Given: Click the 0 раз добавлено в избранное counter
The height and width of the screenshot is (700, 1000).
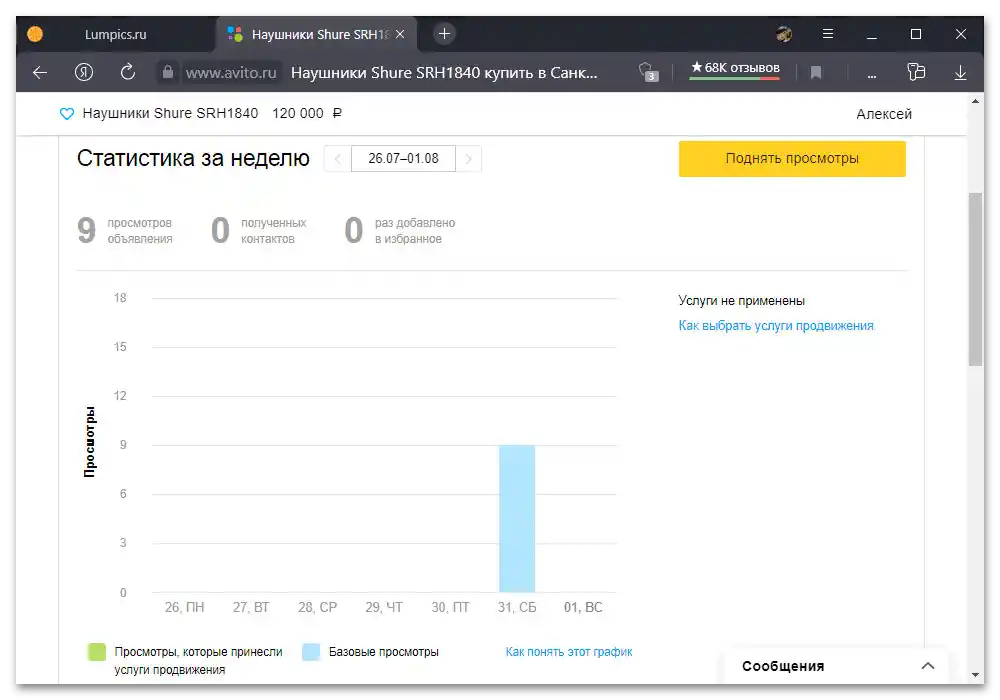Looking at the screenshot, I should [x=400, y=231].
